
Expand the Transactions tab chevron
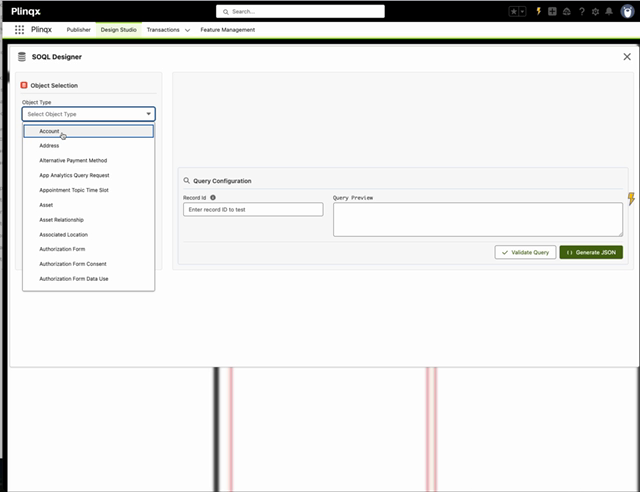[x=187, y=30]
